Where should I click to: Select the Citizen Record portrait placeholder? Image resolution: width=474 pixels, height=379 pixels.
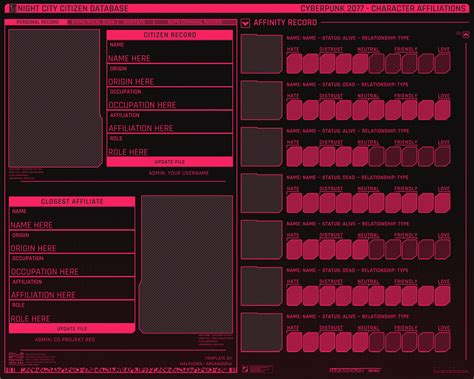(x=55, y=98)
